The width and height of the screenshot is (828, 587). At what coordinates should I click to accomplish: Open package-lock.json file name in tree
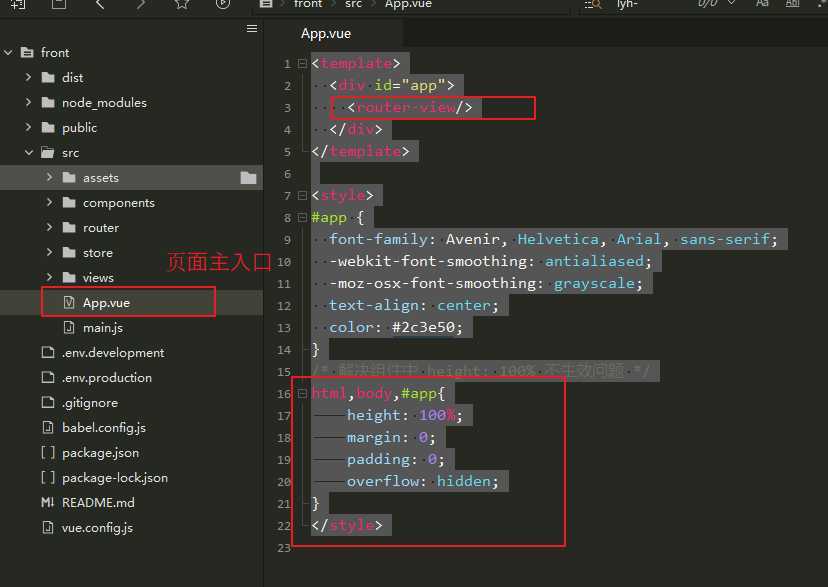[115, 478]
